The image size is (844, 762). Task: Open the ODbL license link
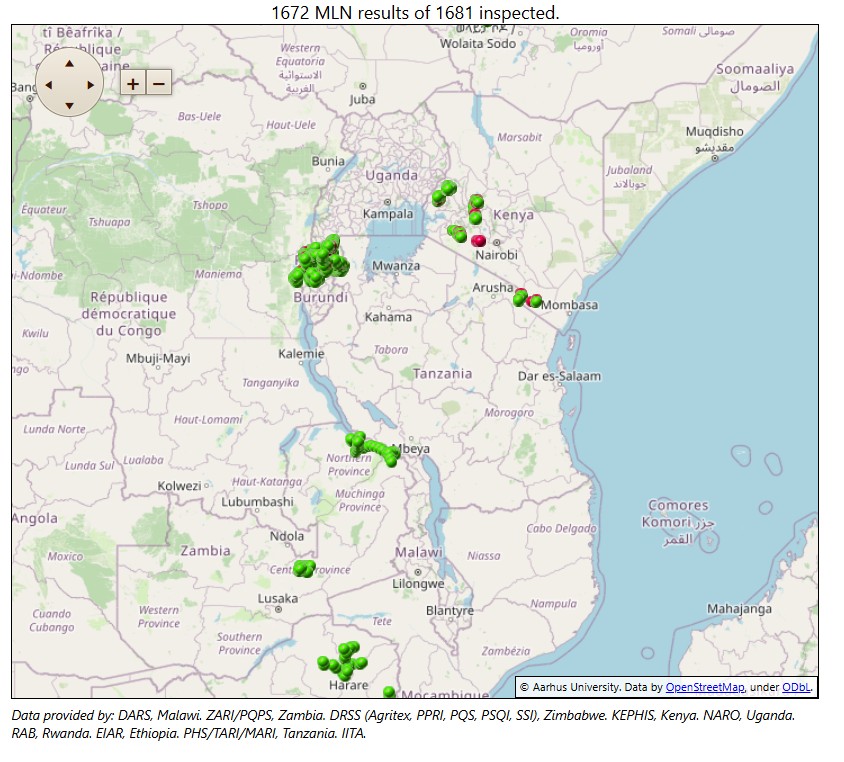click(x=796, y=688)
